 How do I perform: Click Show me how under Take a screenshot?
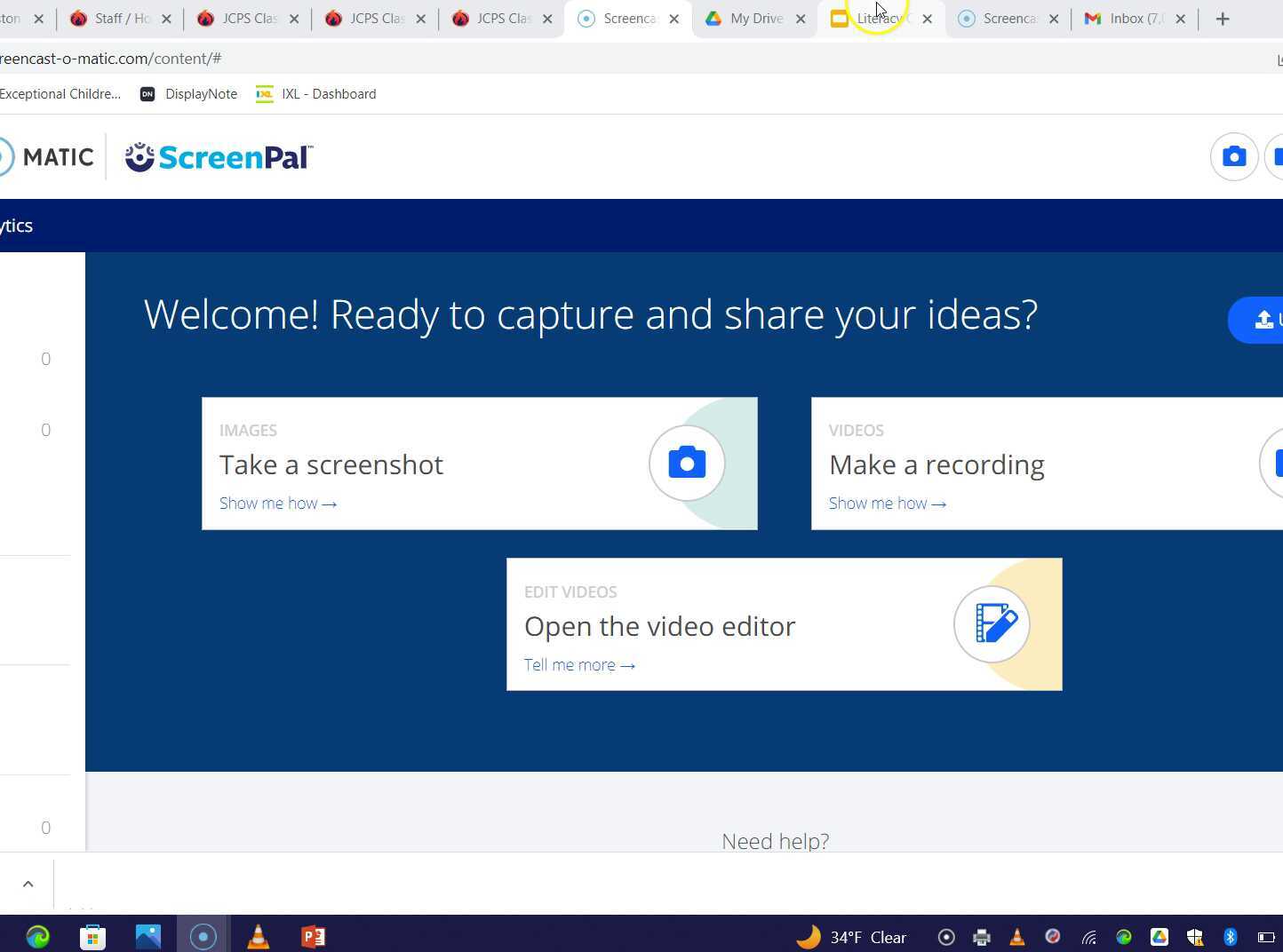pos(278,504)
